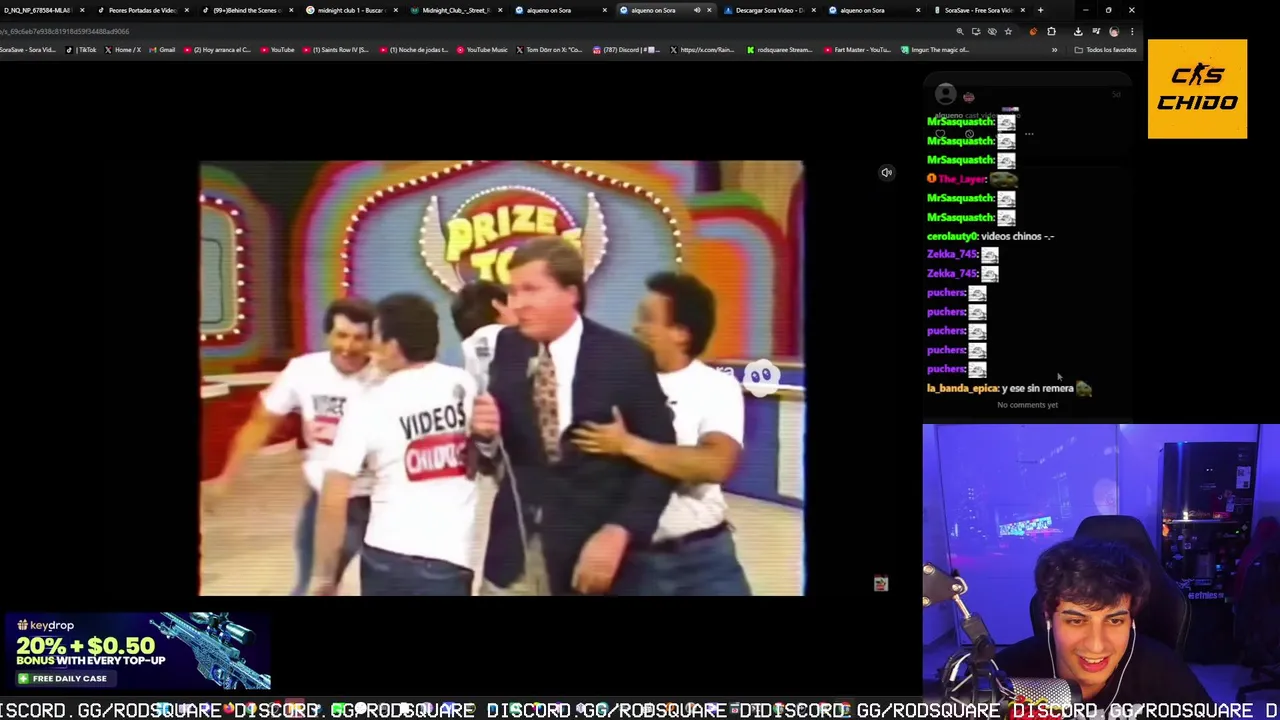Mute the active alqueno on Sora tab
This screenshot has height=720, width=1280.
[697, 10]
